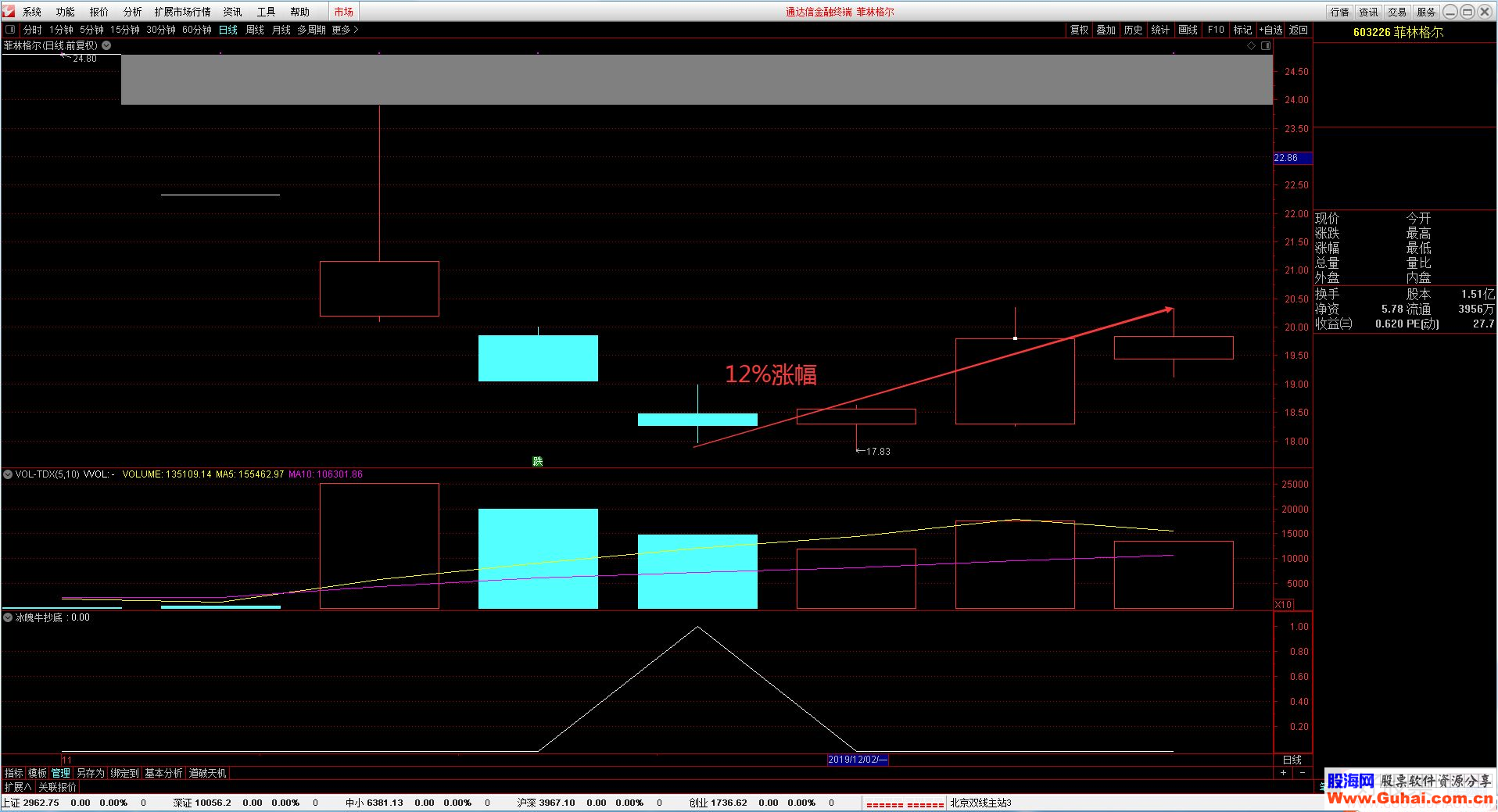Click the 2019/12/02 date marker
The width and height of the screenshot is (1498, 812).
(x=858, y=760)
